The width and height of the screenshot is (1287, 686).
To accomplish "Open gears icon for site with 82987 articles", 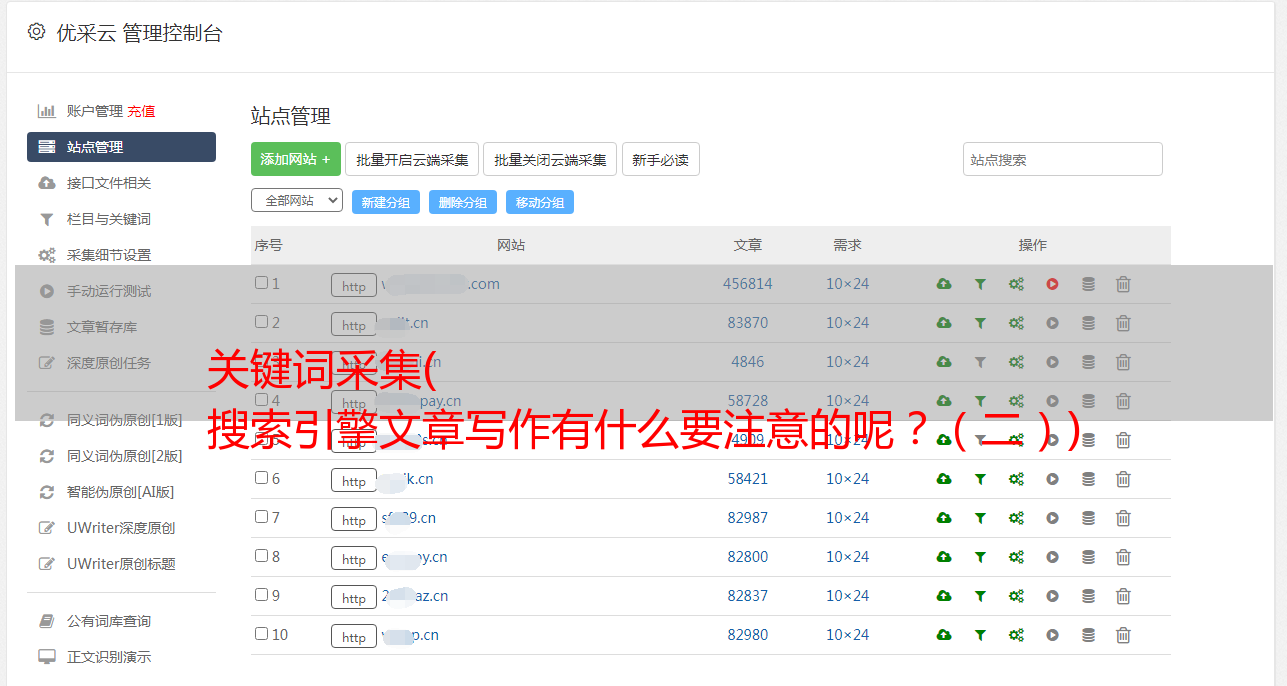I will pyautogui.click(x=1016, y=518).
